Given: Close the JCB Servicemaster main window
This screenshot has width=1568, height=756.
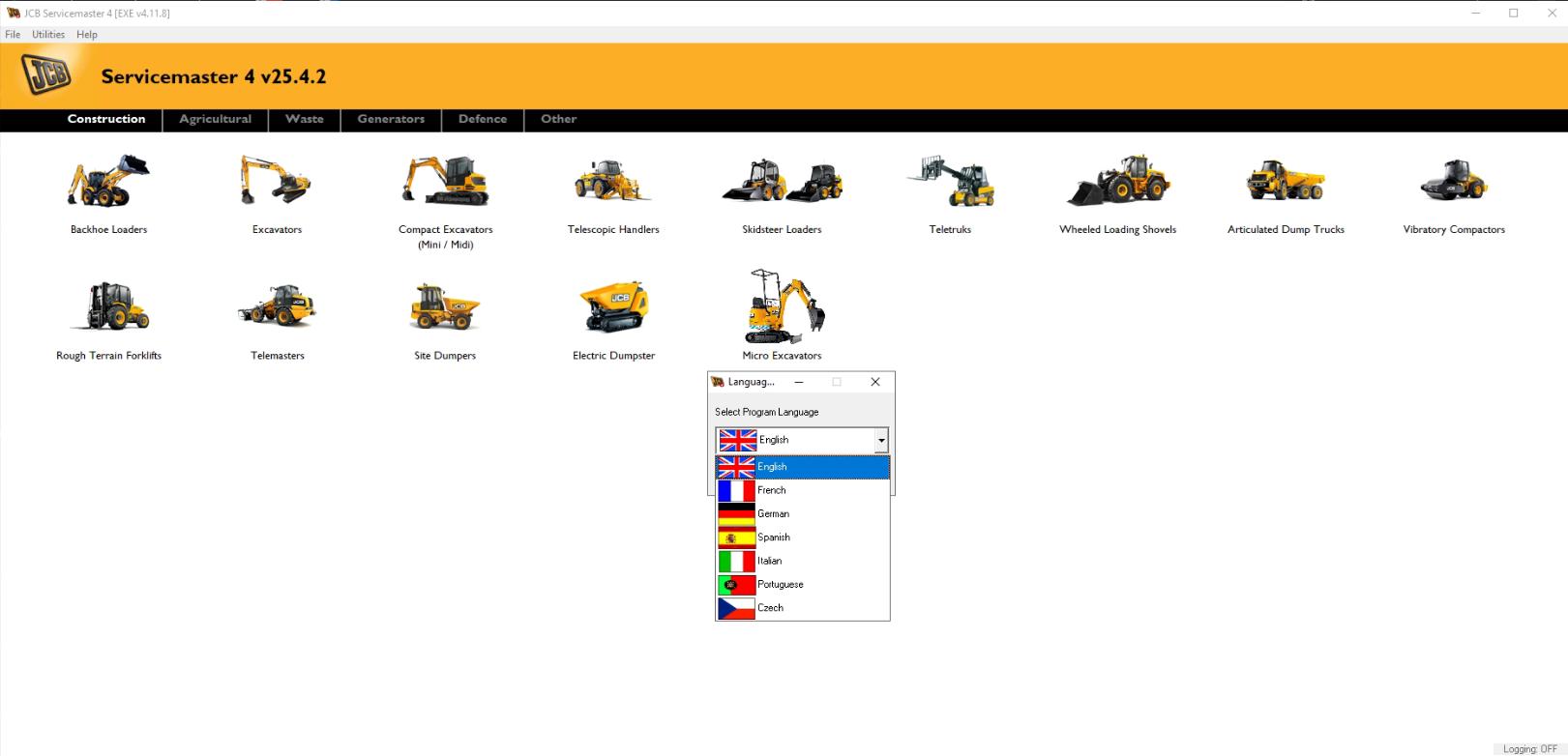Looking at the screenshot, I should point(1551,13).
